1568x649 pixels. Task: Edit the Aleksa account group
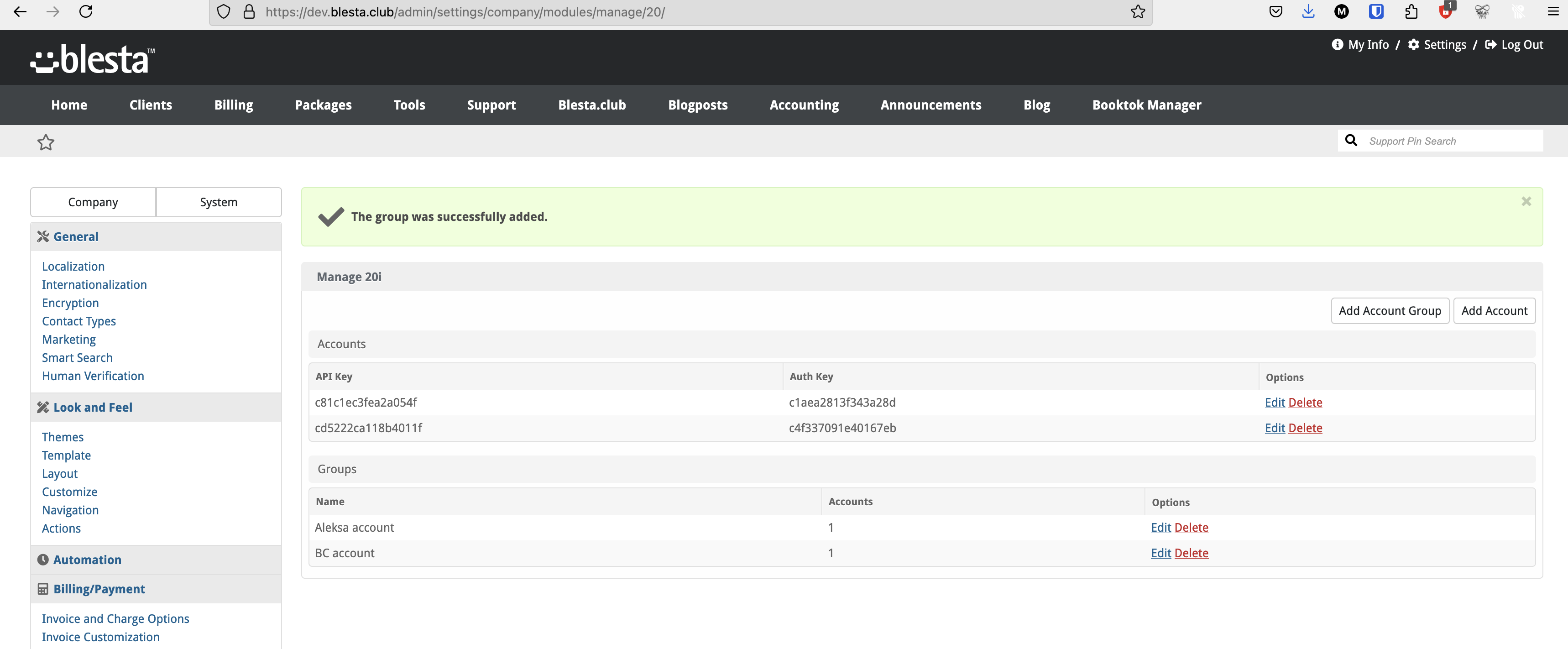coord(1161,527)
